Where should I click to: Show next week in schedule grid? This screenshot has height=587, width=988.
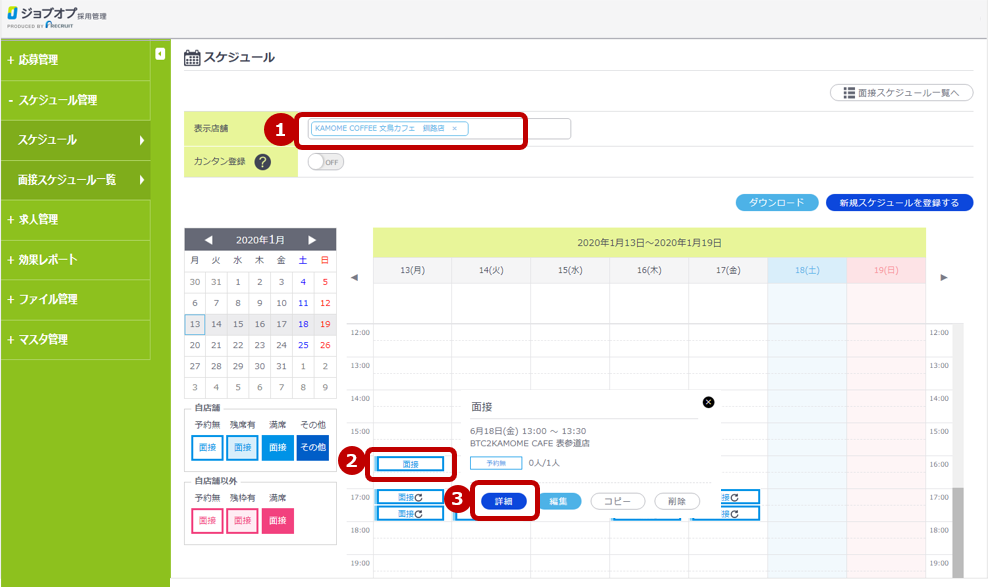coord(944,277)
